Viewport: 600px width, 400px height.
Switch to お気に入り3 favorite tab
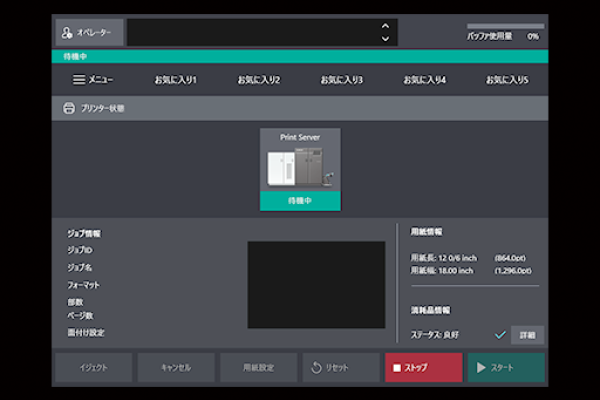pos(342,79)
